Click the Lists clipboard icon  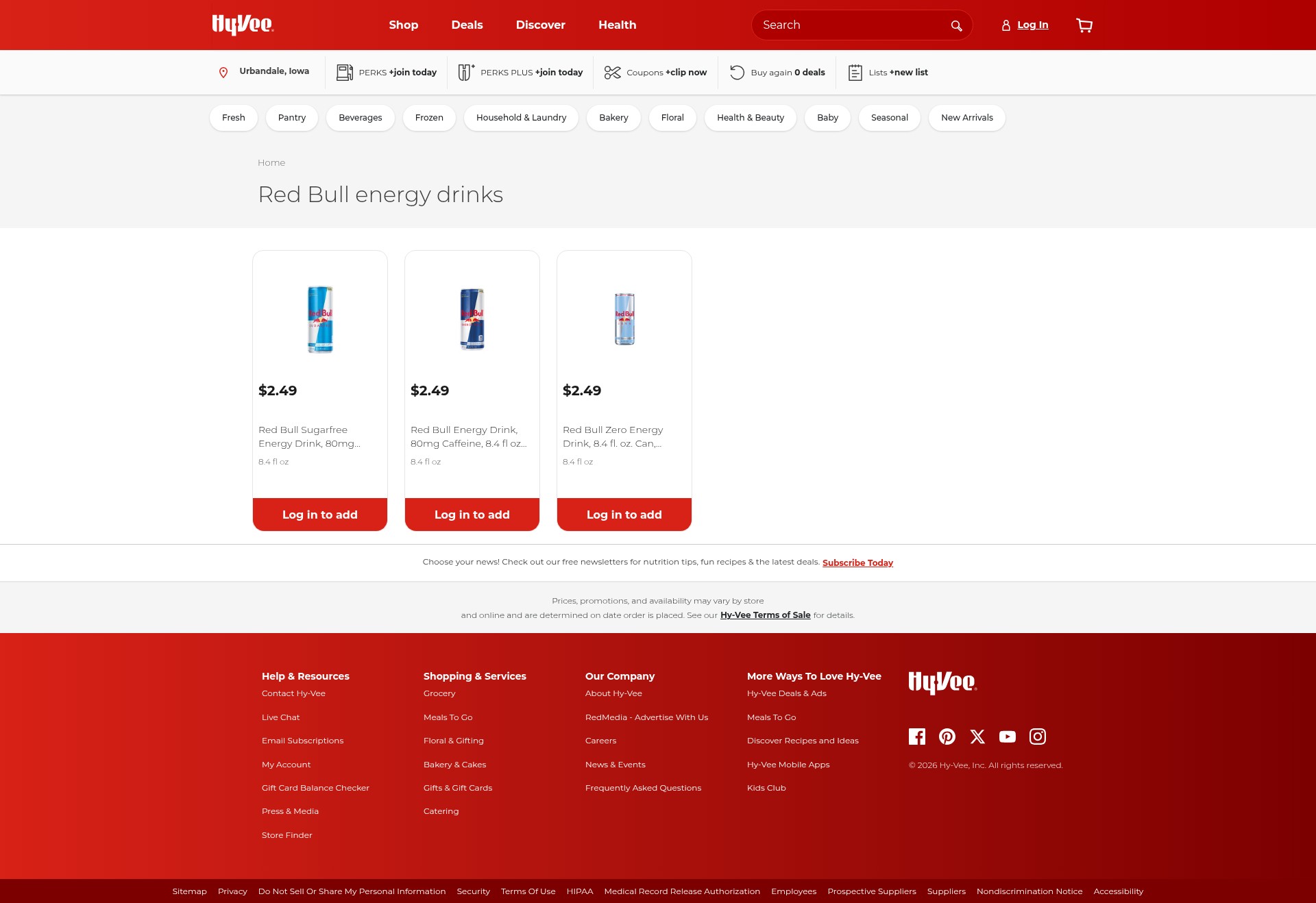click(x=855, y=73)
